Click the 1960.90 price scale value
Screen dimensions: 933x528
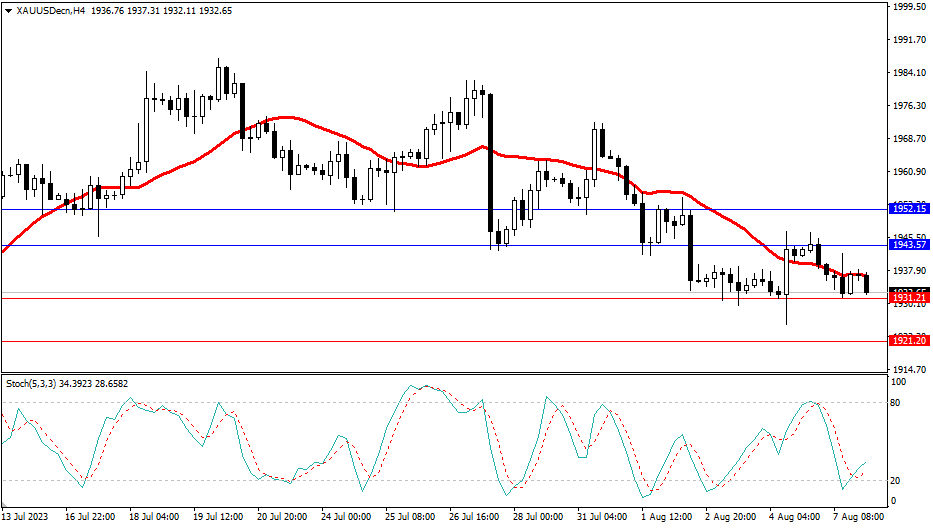pos(909,172)
